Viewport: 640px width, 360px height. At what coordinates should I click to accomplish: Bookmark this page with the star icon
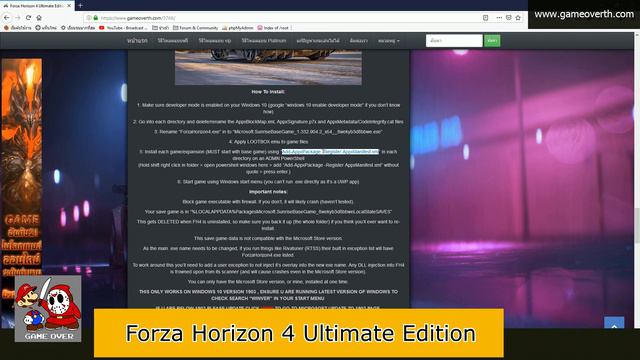(x=518, y=18)
